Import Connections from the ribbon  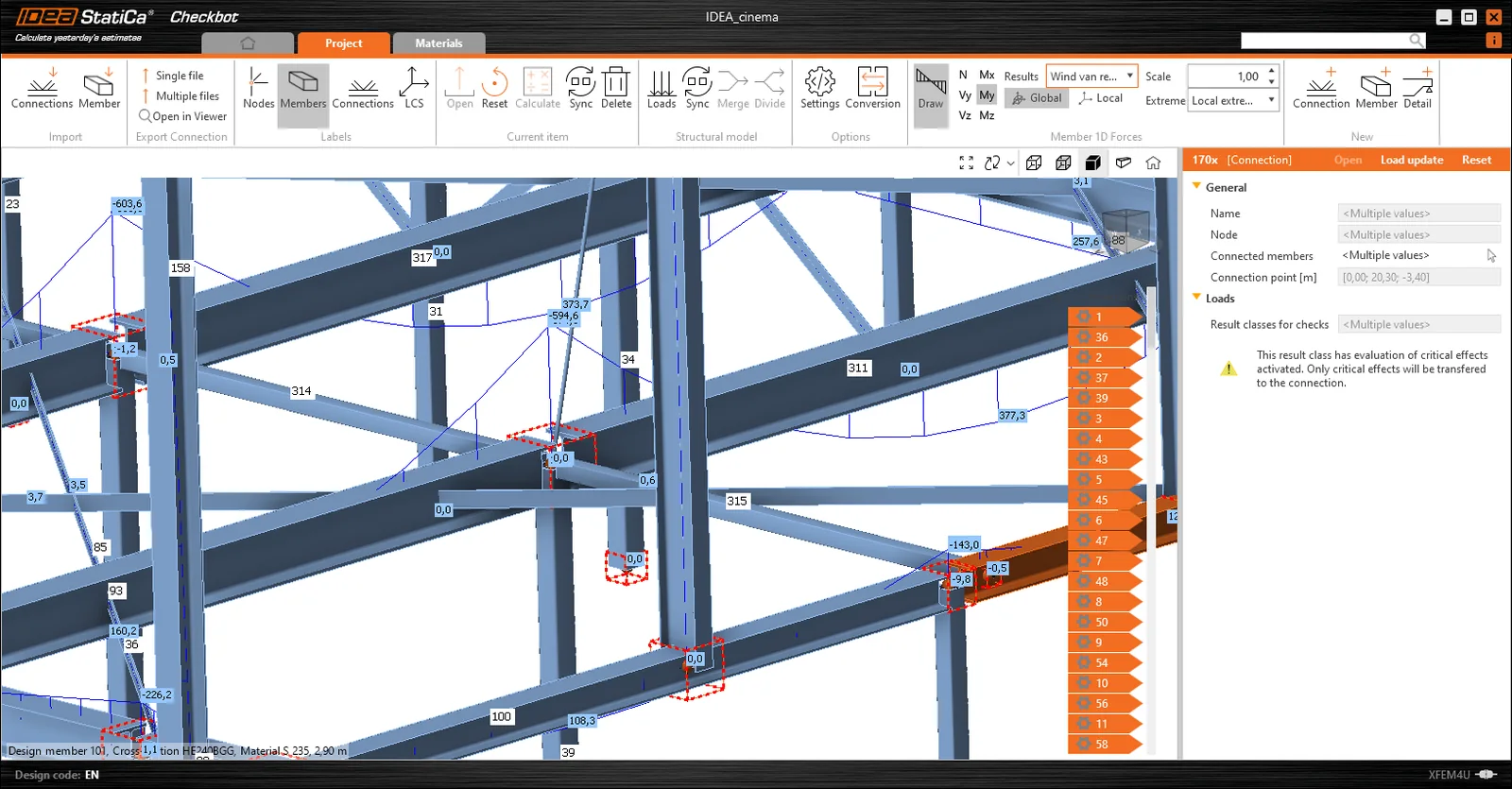coord(42,88)
